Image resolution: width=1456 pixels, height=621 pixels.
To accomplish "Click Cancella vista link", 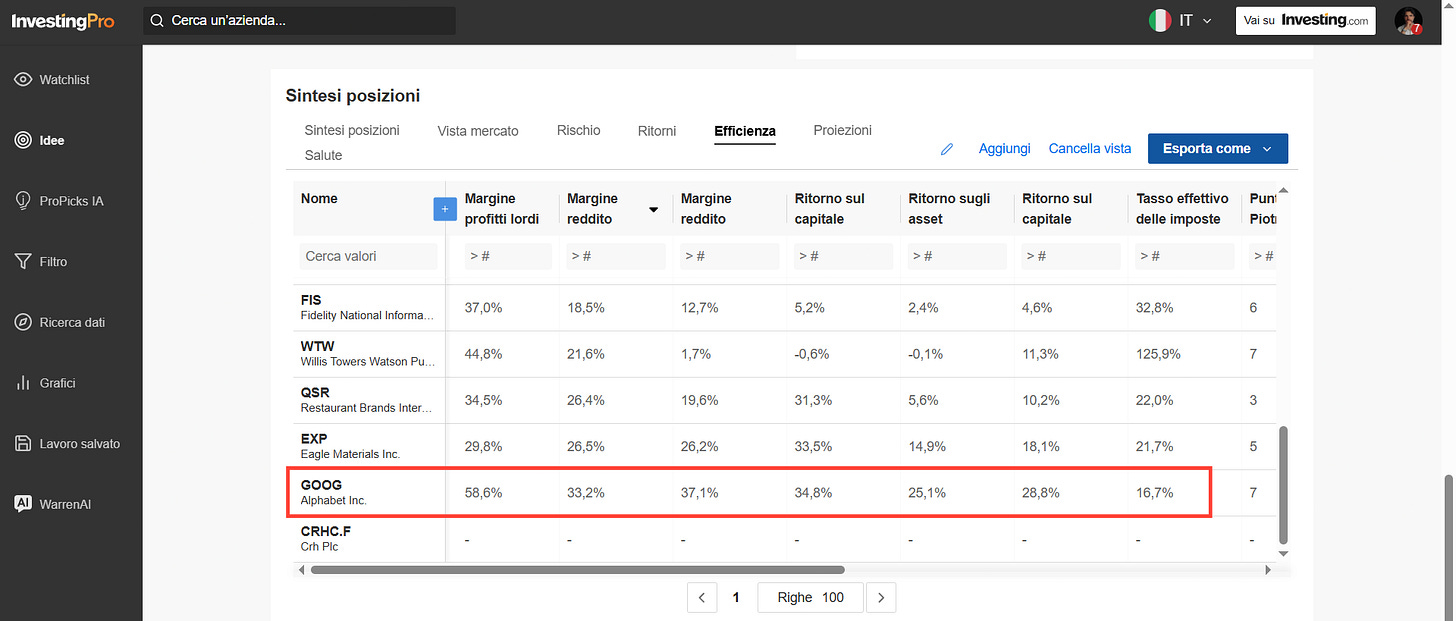I will pyautogui.click(x=1090, y=148).
